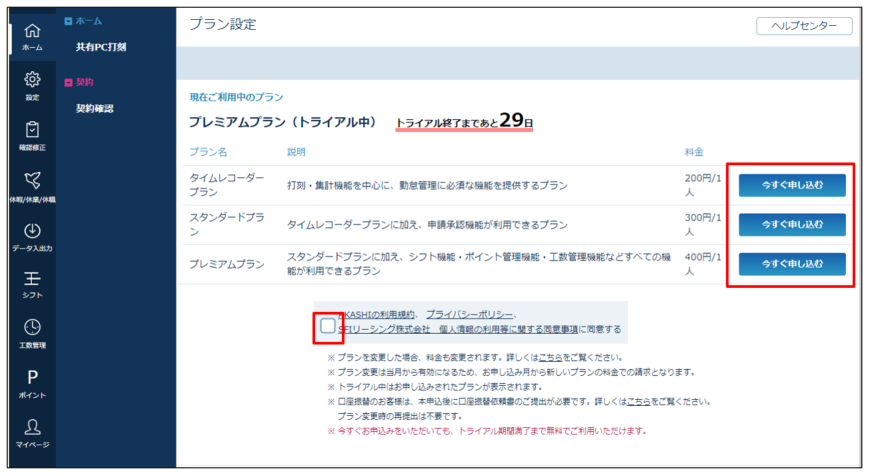The height and width of the screenshot is (476, 869).
Task: Click 今すぐ申し込む for スタンダードプラン
Action: pos(792,224)
